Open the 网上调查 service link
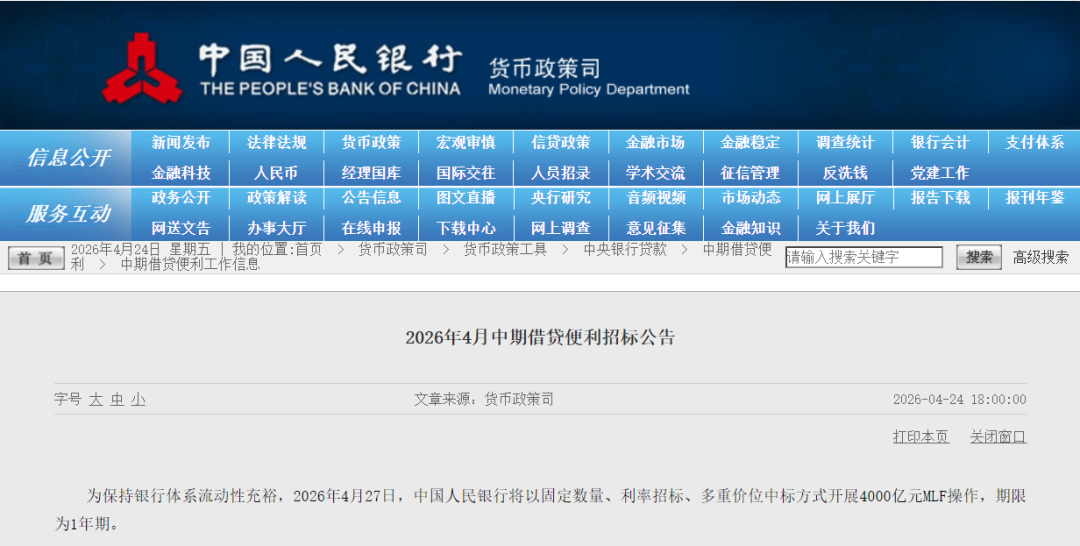Screen dimensions: 1080x546 pyautogui.click(x=561, y=228)
